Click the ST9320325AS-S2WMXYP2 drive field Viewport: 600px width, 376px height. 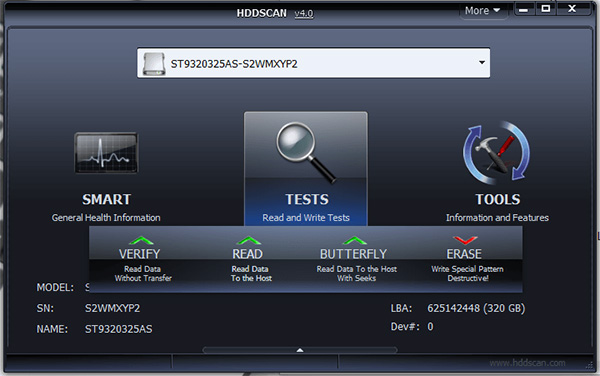click(313, 63)
